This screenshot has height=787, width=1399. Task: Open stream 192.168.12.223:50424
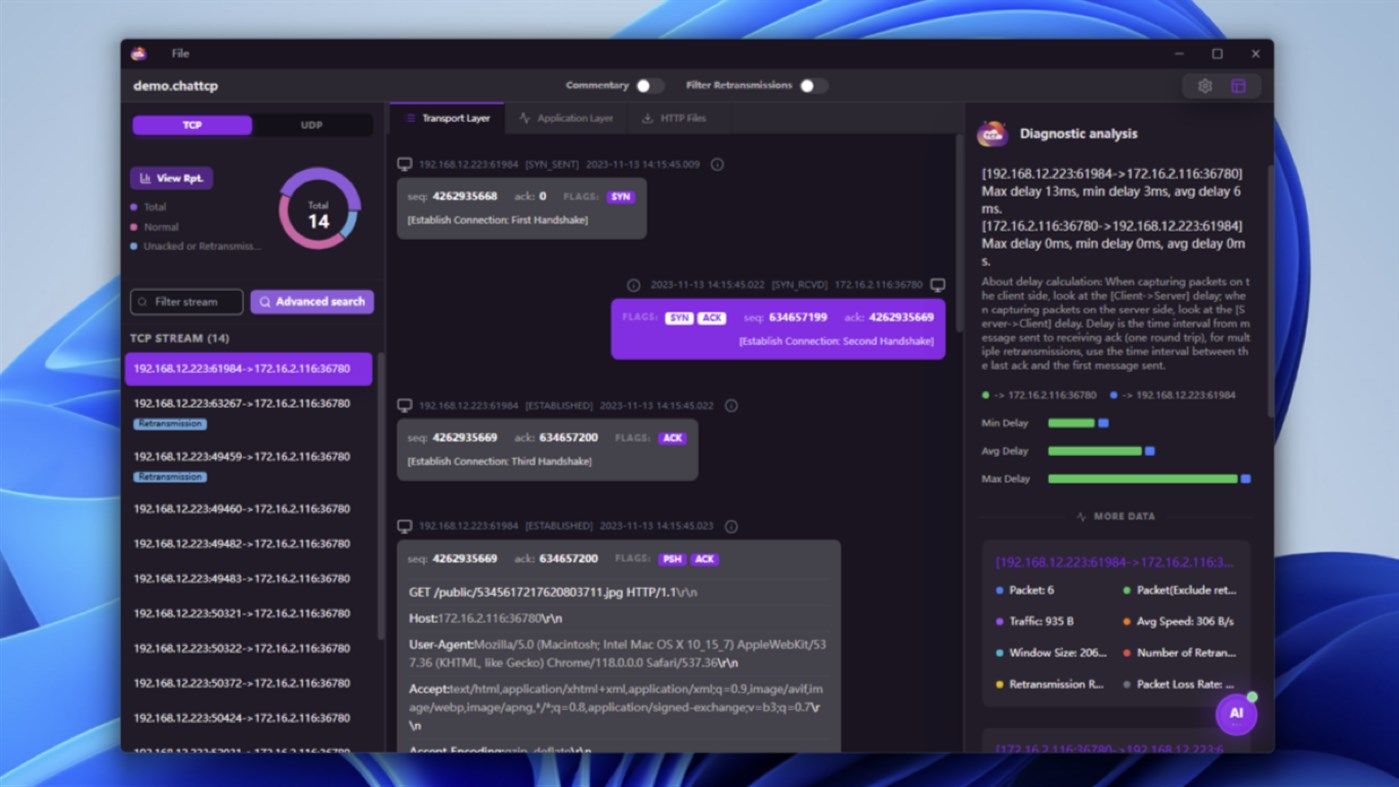[x=248, y=718]
